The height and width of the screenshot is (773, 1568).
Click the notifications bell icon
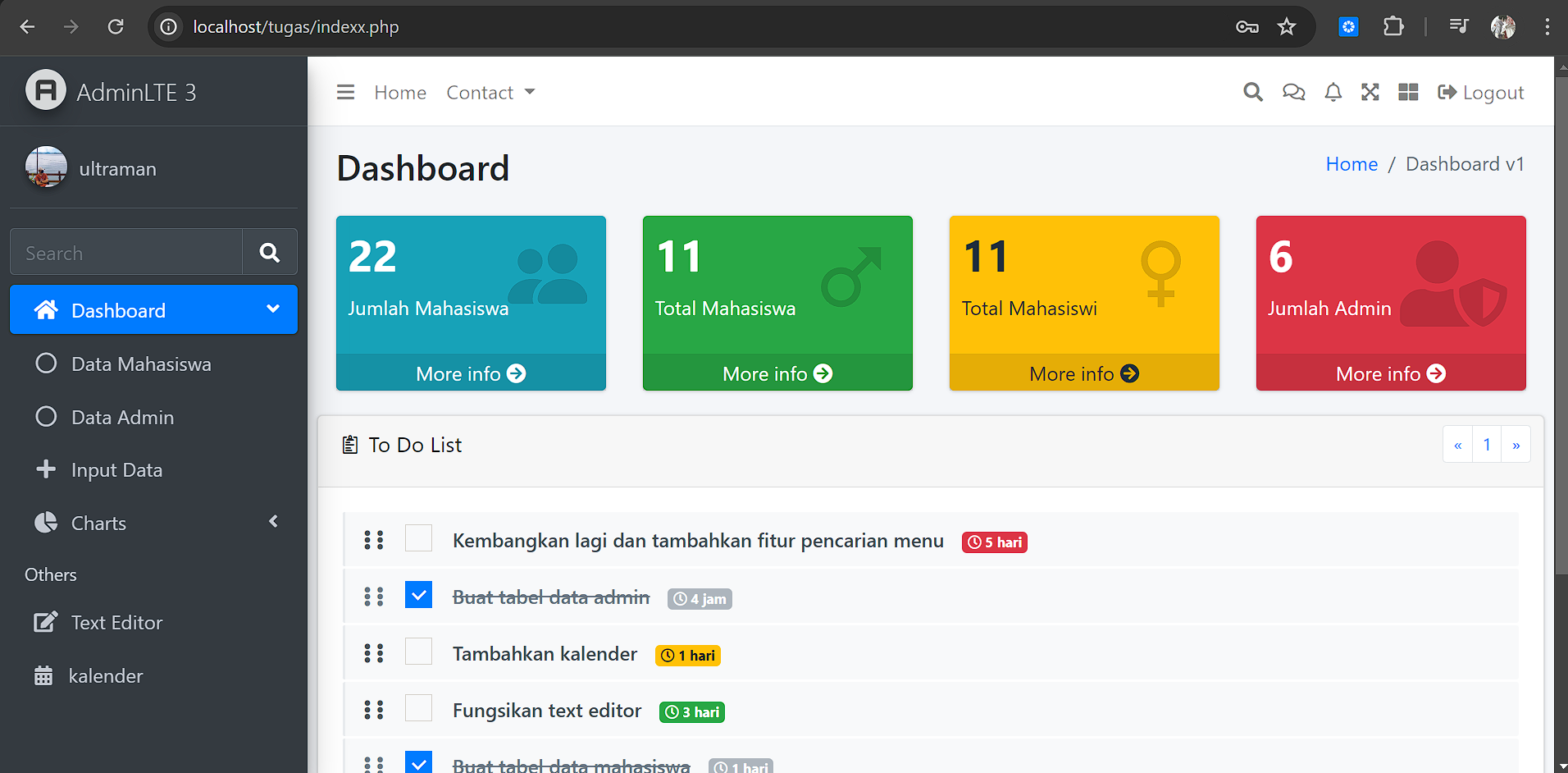point(1333,93)
